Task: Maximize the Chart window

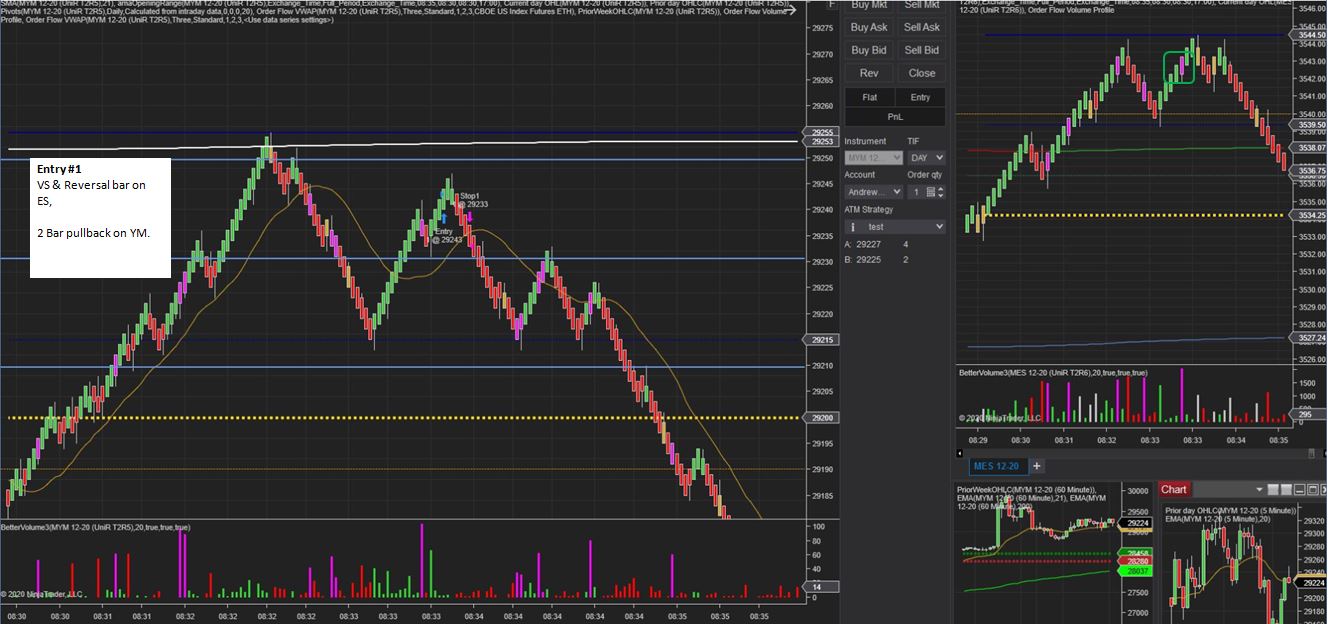Action: pos(1313,489)
